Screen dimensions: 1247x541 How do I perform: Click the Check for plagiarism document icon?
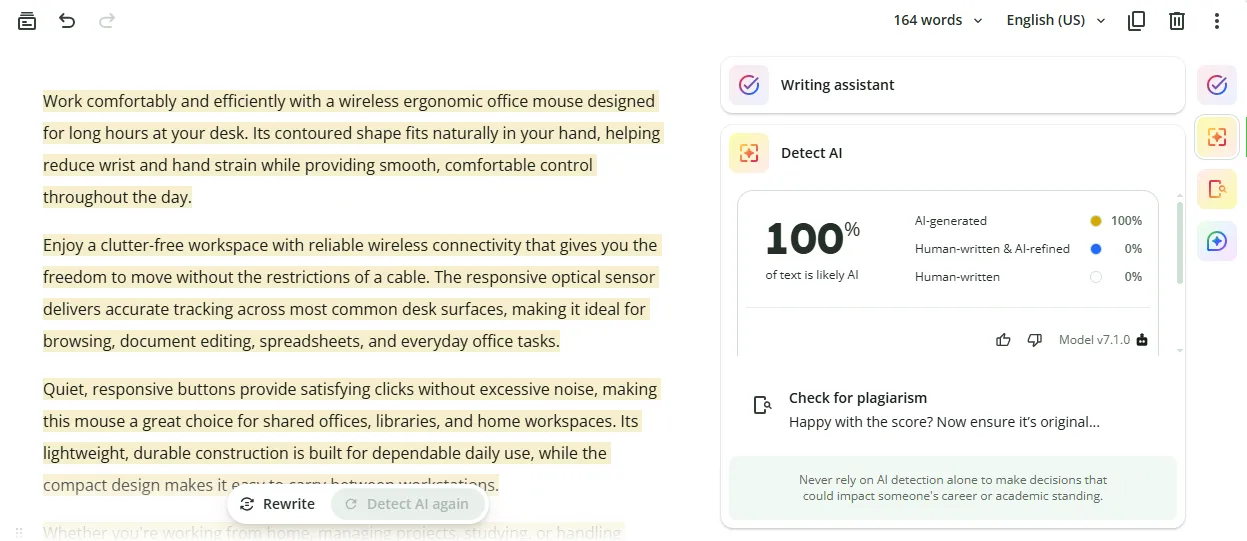[763, 405]
